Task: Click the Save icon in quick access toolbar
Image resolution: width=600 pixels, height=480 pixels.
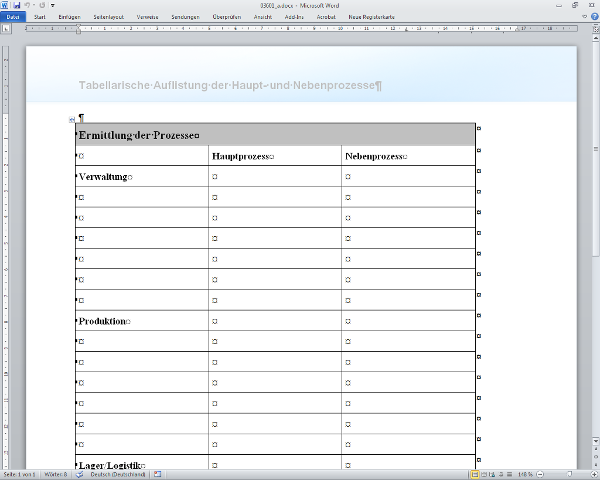Action: (x=16, y=5)
